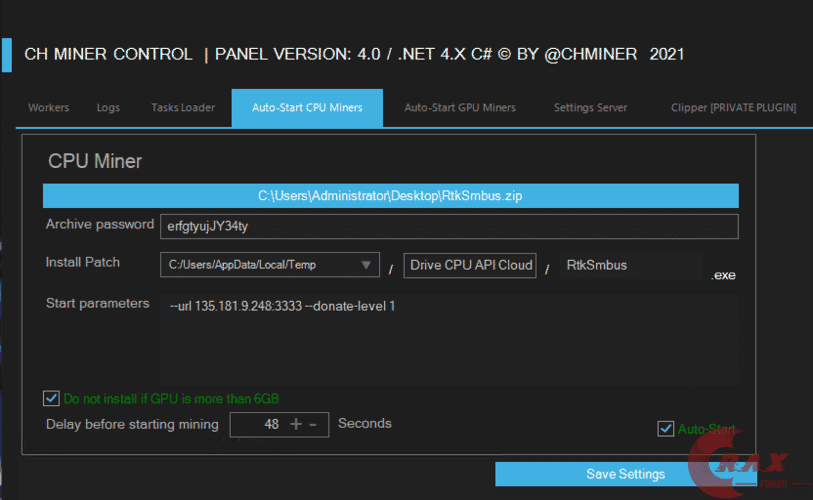Toggle 'Do not install if GPU' checkbox
Image resolution: width=813 pixels, height=500 pixels.
coord(51,398)
